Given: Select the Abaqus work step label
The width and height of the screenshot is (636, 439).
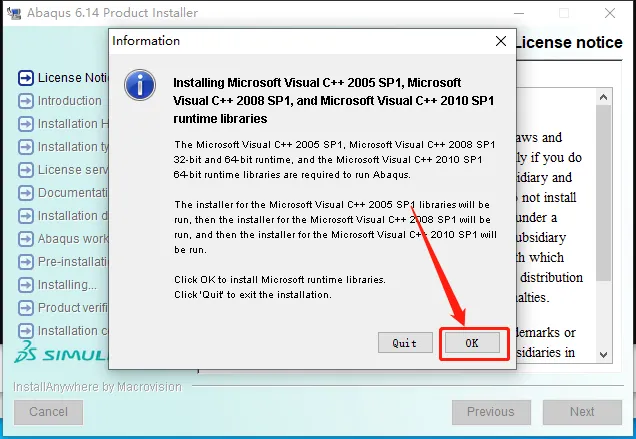Looking at the screenshot, I should coord(73,239).
